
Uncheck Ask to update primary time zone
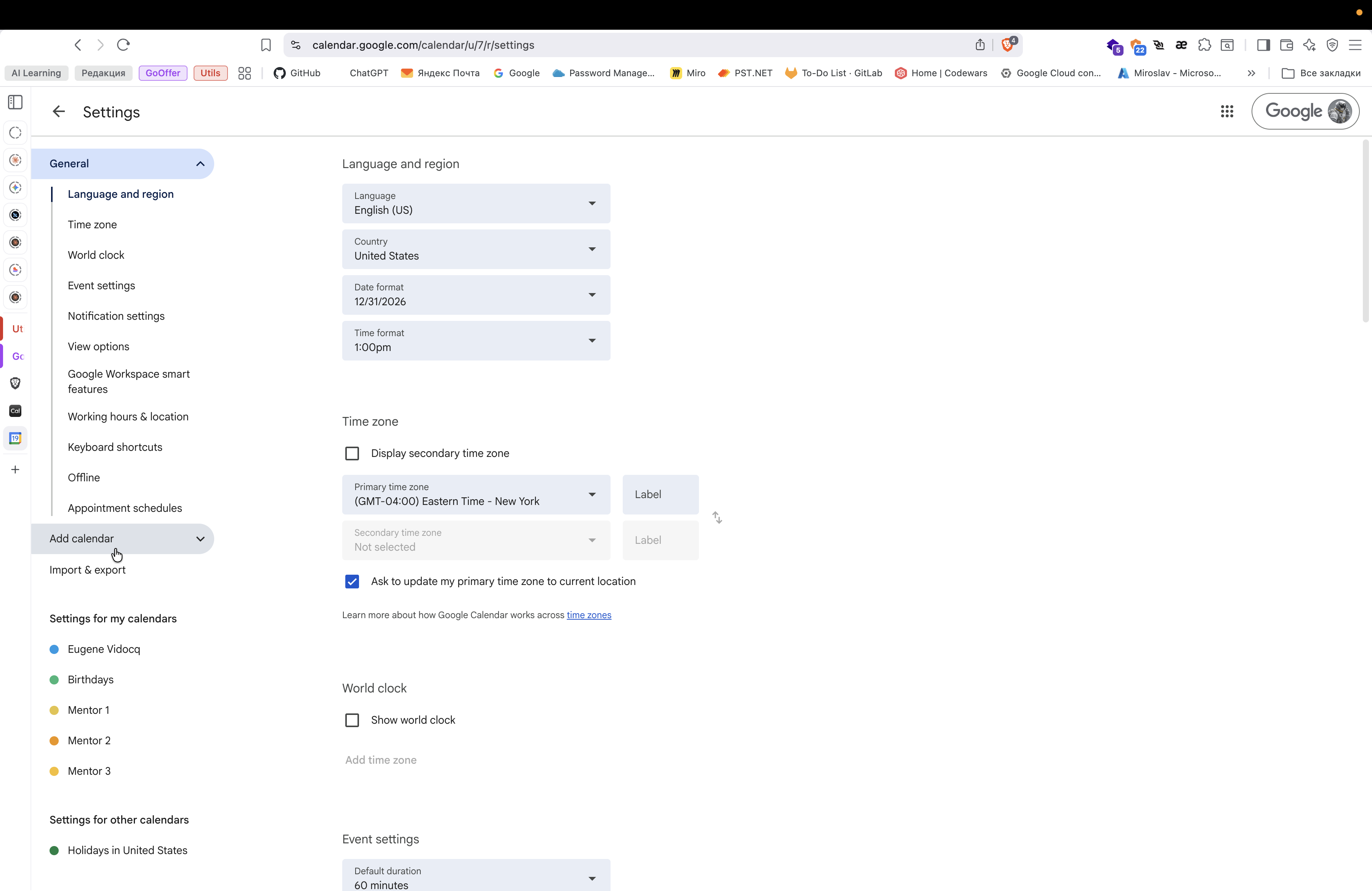(x=352, y=582)
